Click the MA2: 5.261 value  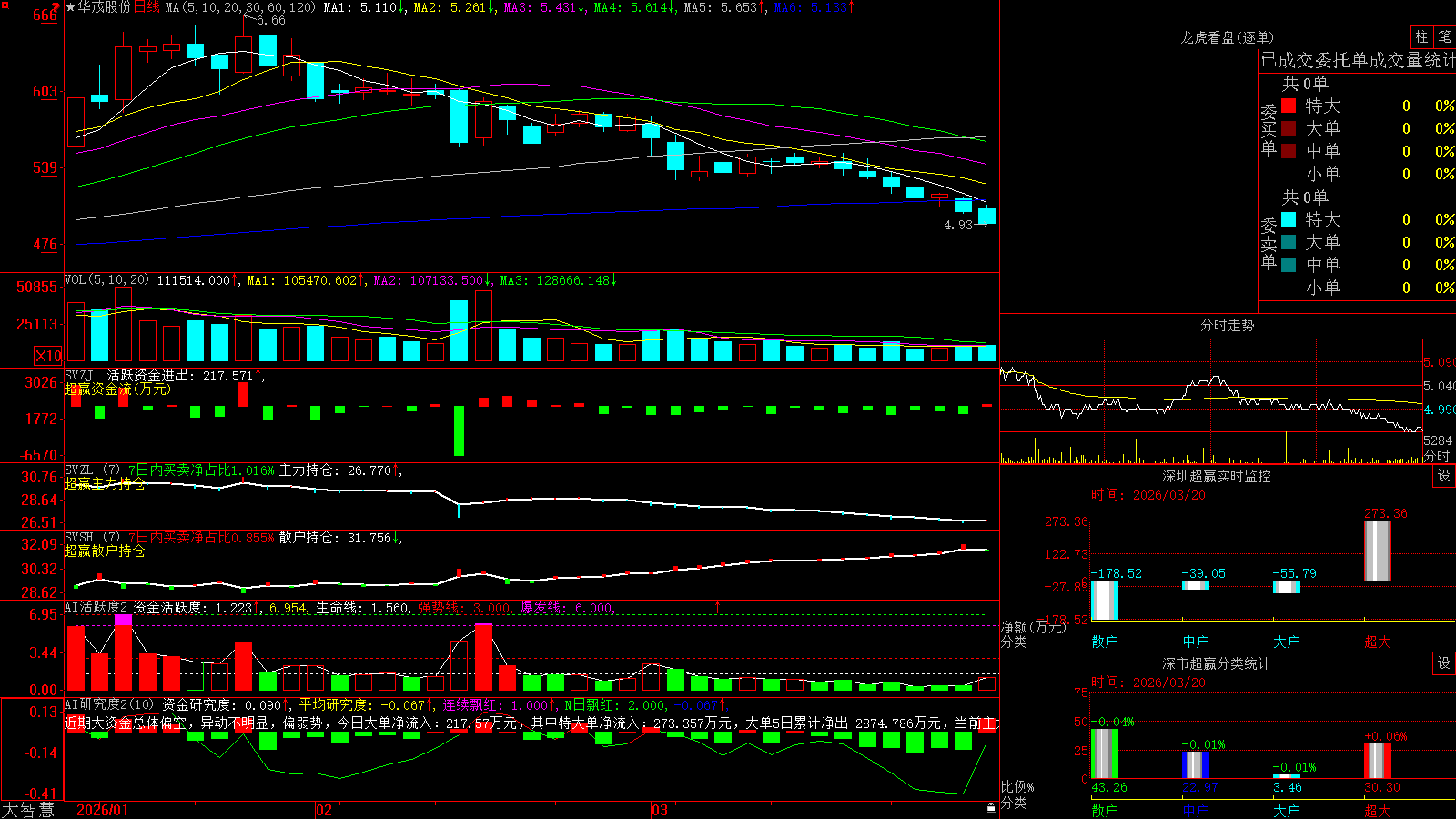(450, 7)
